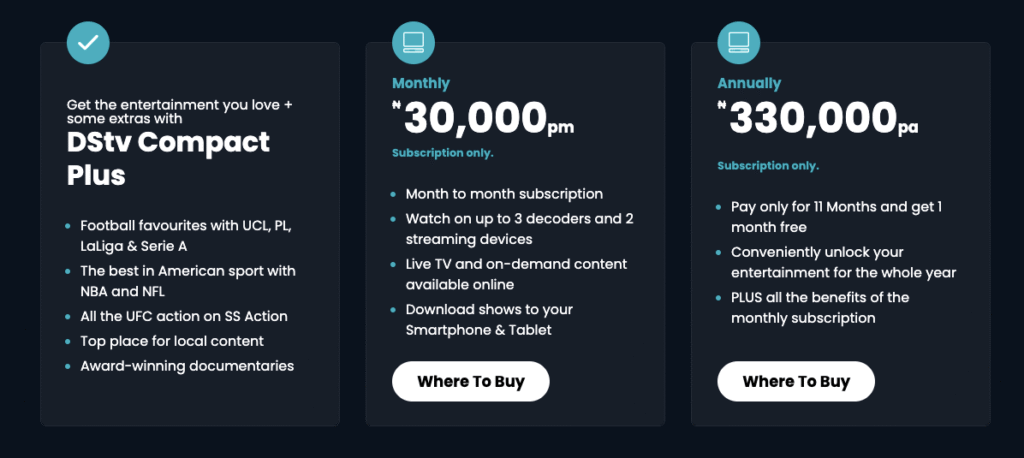The width and height of the screenshot is (1024, 458).
Task: Select the Annually plan heading
Action: click(749, 83)
